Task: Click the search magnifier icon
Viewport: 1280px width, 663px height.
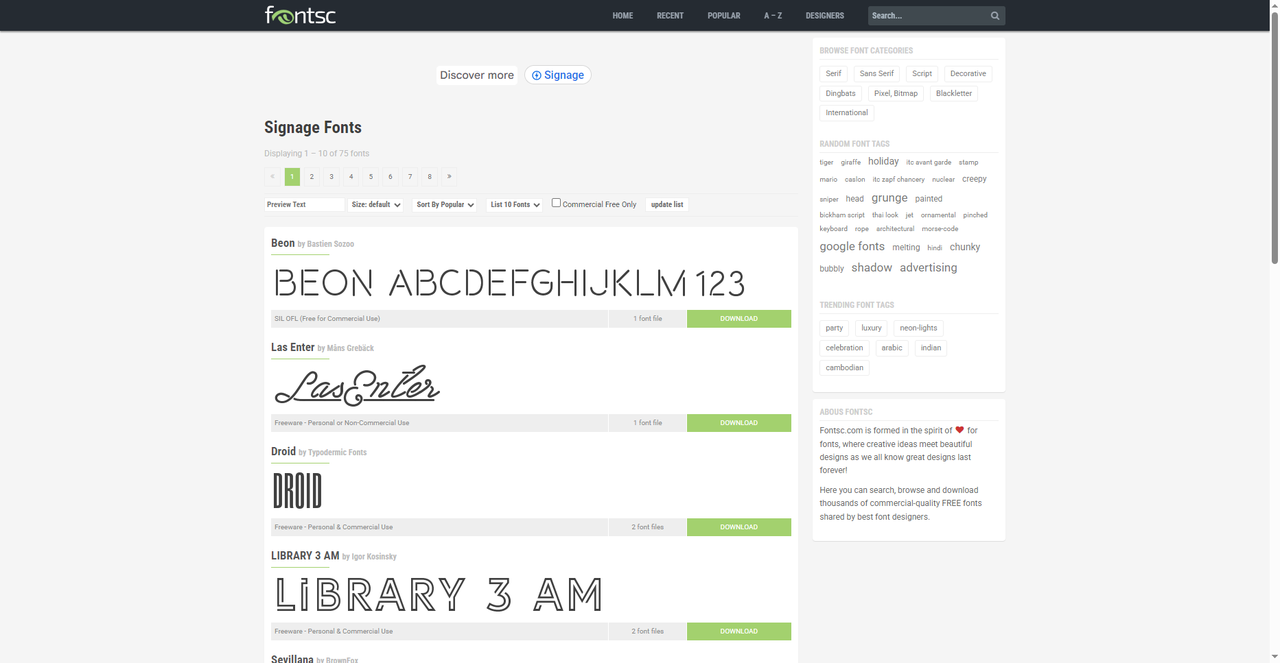Action: pos(994,16)
